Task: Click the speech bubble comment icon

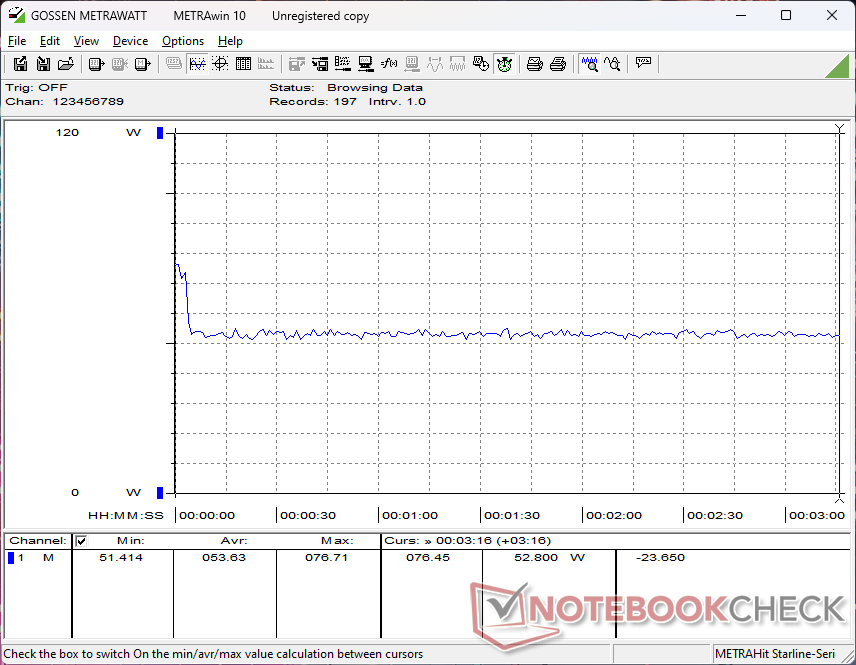Action: coord(643,64)
